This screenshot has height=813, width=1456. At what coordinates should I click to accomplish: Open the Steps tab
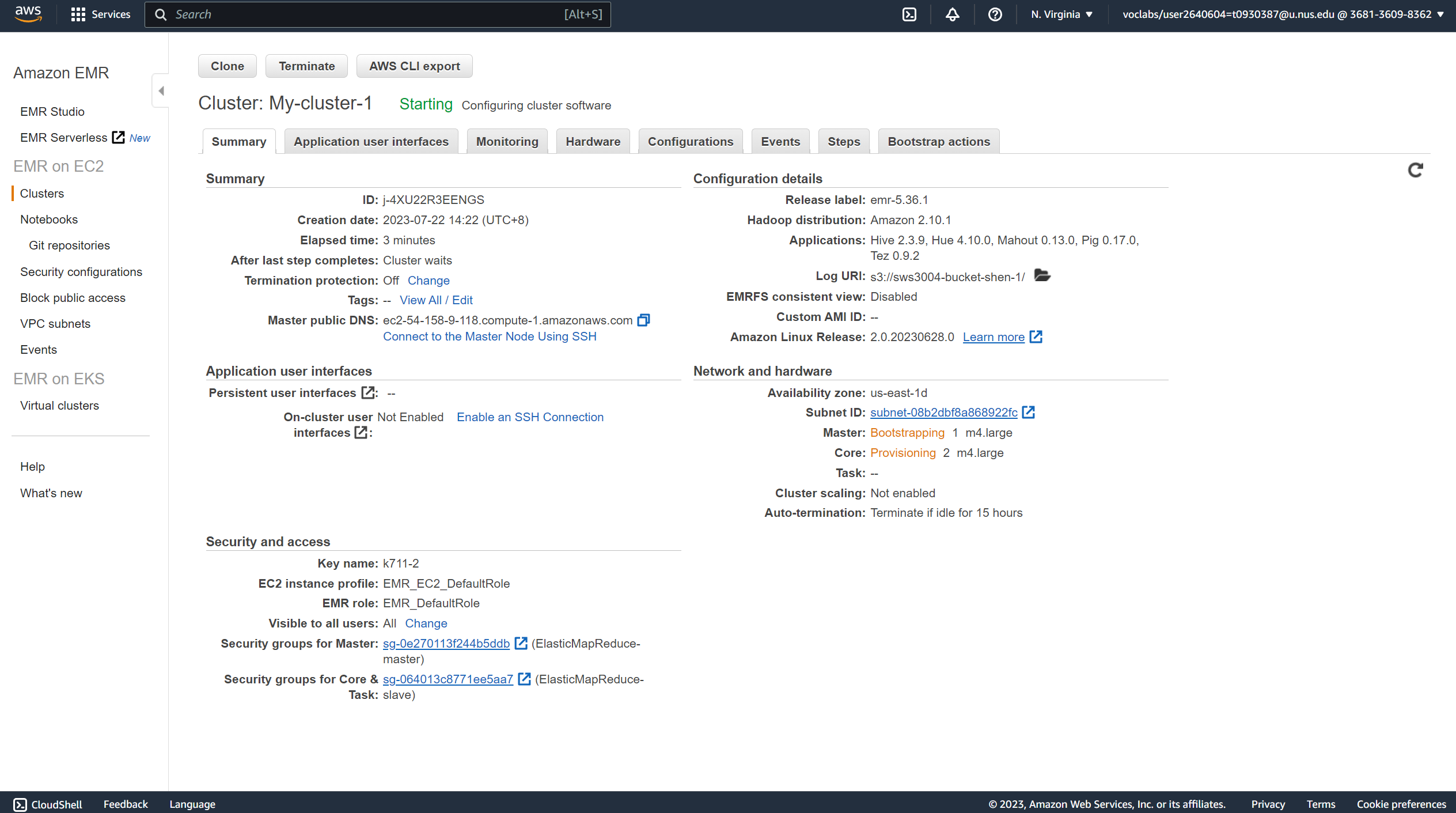[844, 142]
